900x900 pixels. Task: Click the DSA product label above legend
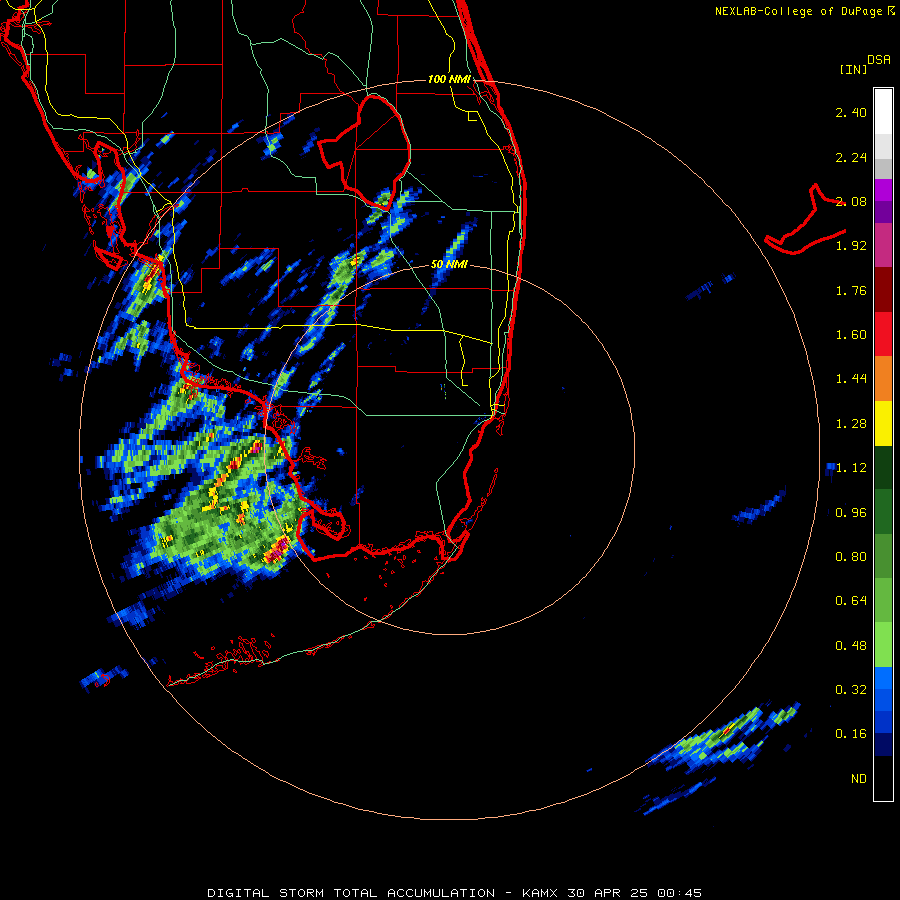pyautogui.click(x=879, y=60)
